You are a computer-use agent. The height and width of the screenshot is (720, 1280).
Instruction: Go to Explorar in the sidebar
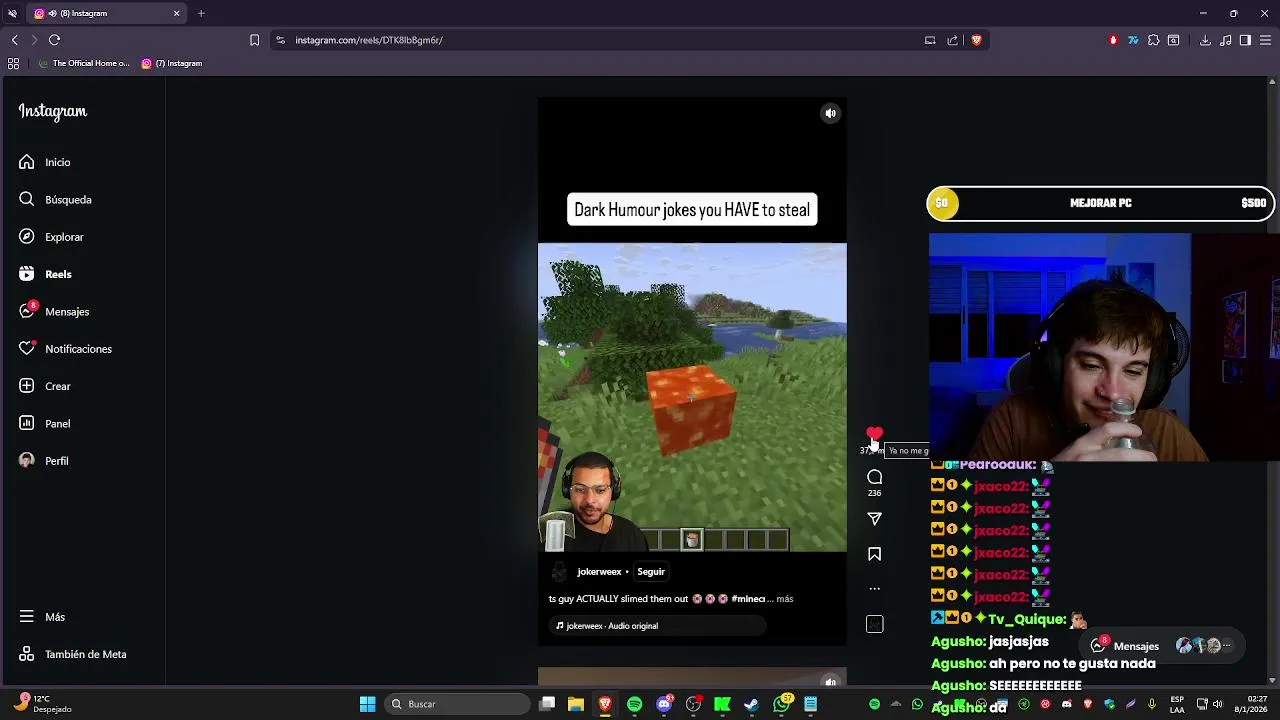pos(51,237)
